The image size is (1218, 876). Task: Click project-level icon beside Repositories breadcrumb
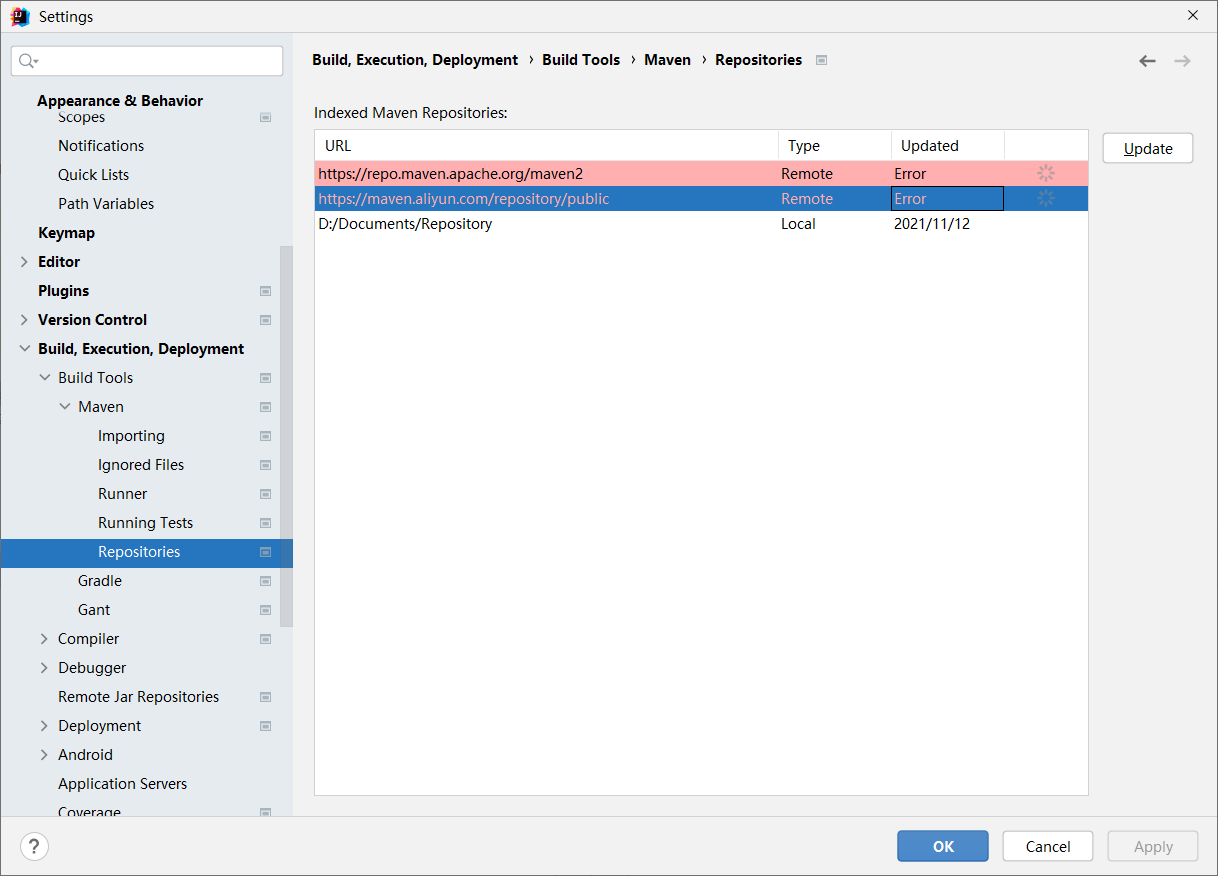click(x=821, y=60)
